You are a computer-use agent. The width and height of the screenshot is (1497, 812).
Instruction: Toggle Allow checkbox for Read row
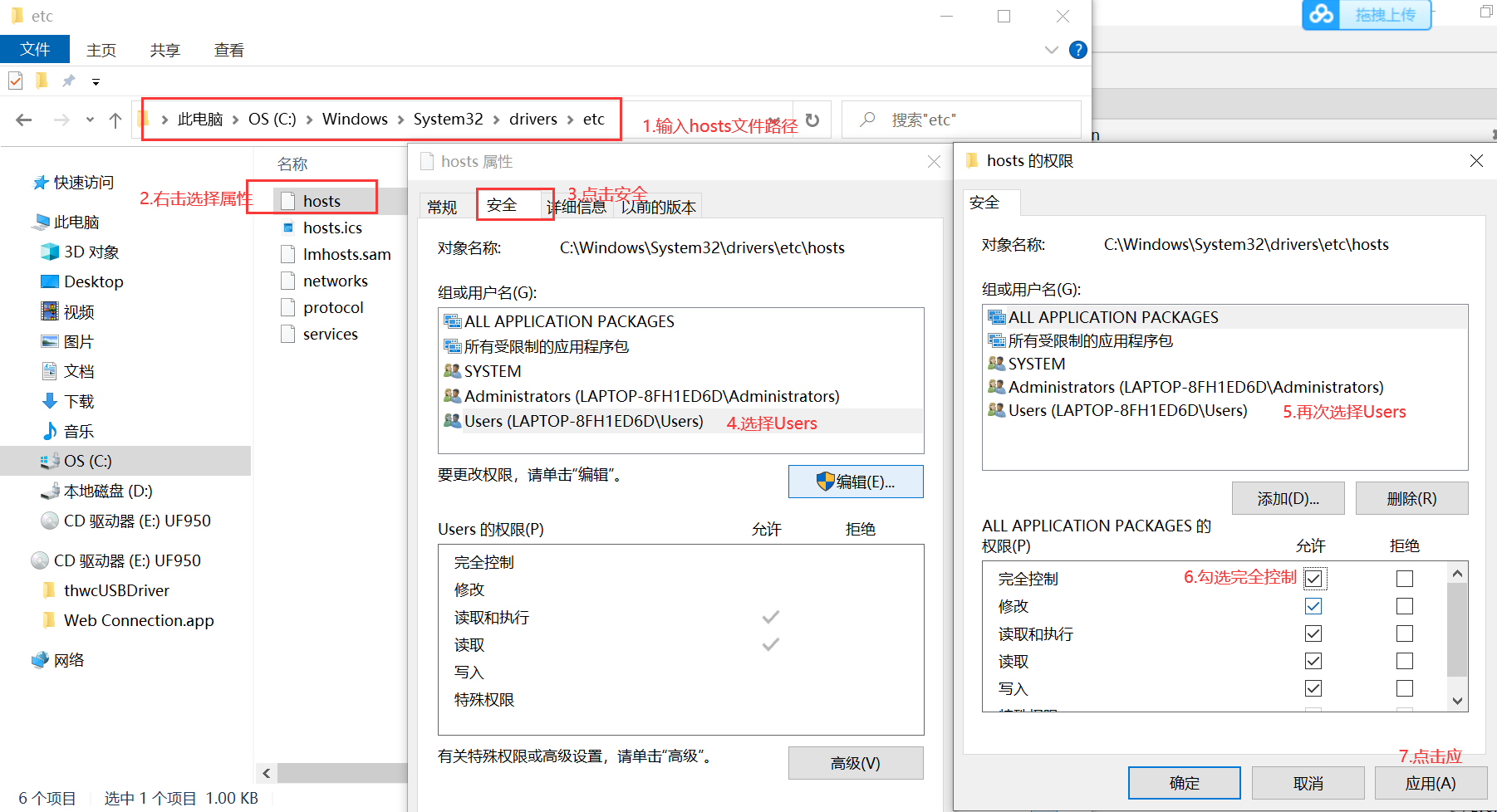(1313, 660)
